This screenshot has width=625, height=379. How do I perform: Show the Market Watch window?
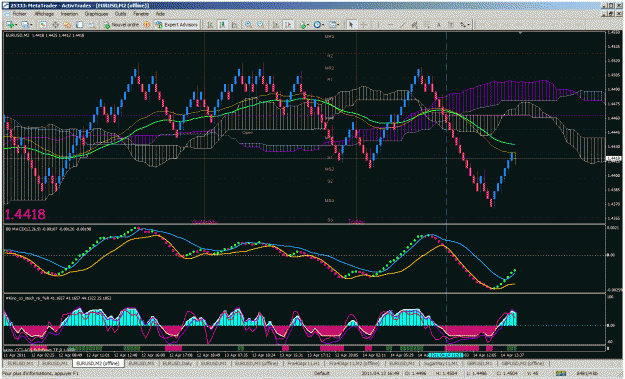pyautogui.click(x=43, y=25)
